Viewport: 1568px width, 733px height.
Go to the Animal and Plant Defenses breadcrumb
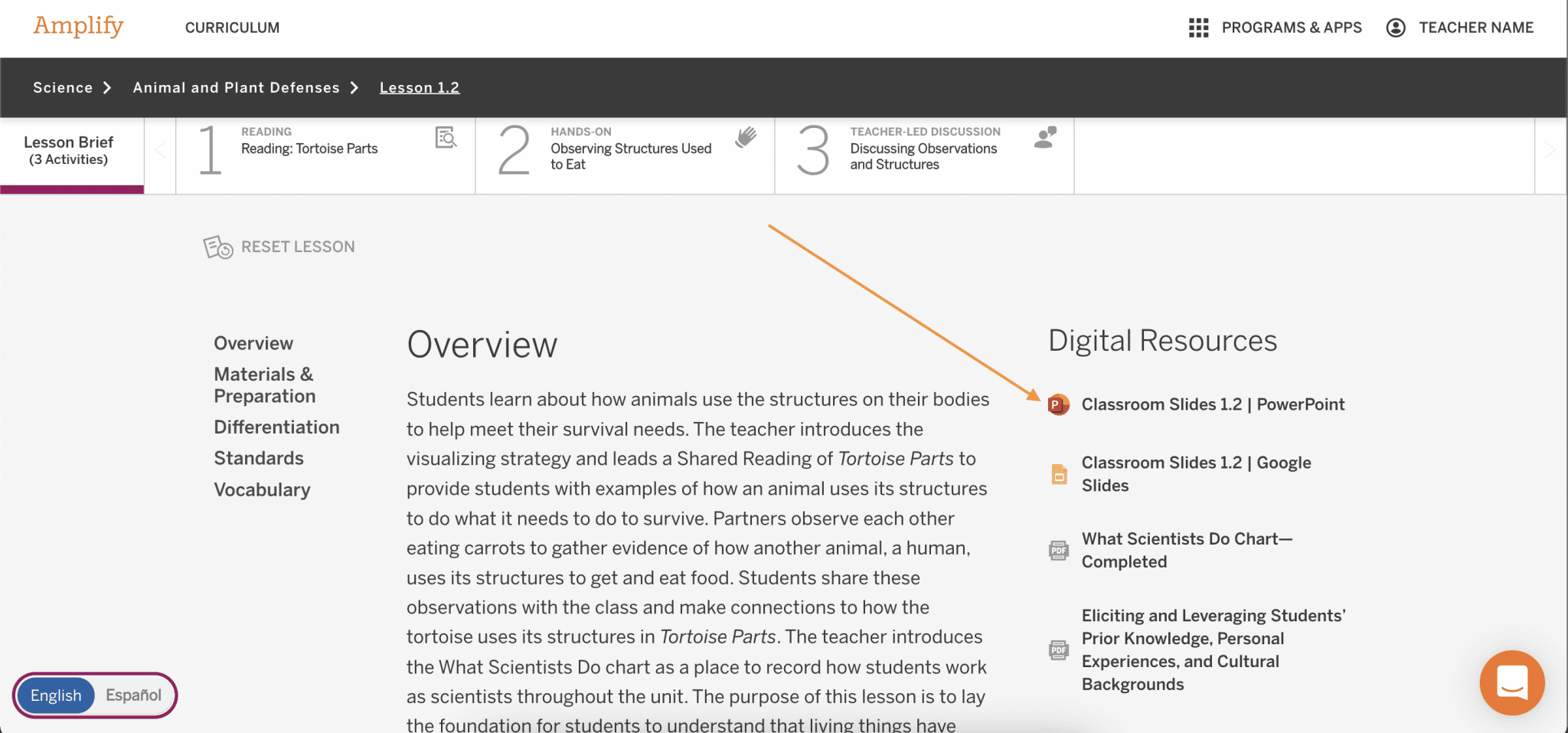pos(236,88)
